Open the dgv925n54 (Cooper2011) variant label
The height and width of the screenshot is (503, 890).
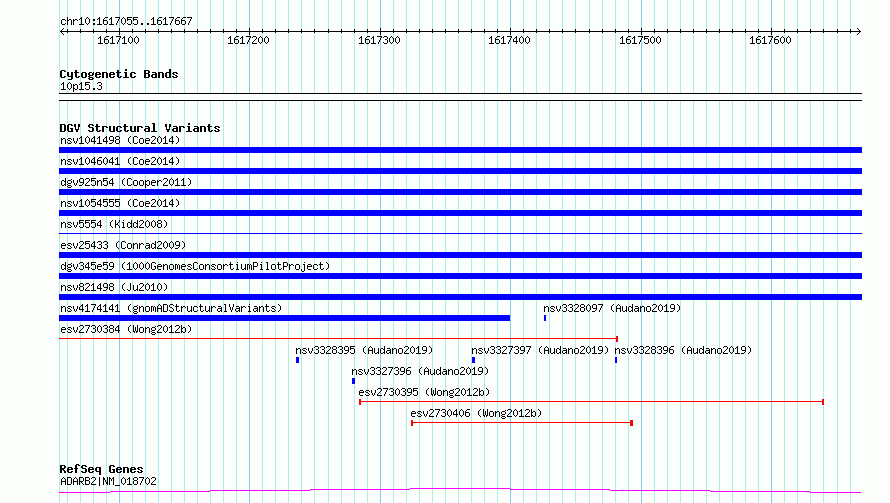click(x=126, y=182)
